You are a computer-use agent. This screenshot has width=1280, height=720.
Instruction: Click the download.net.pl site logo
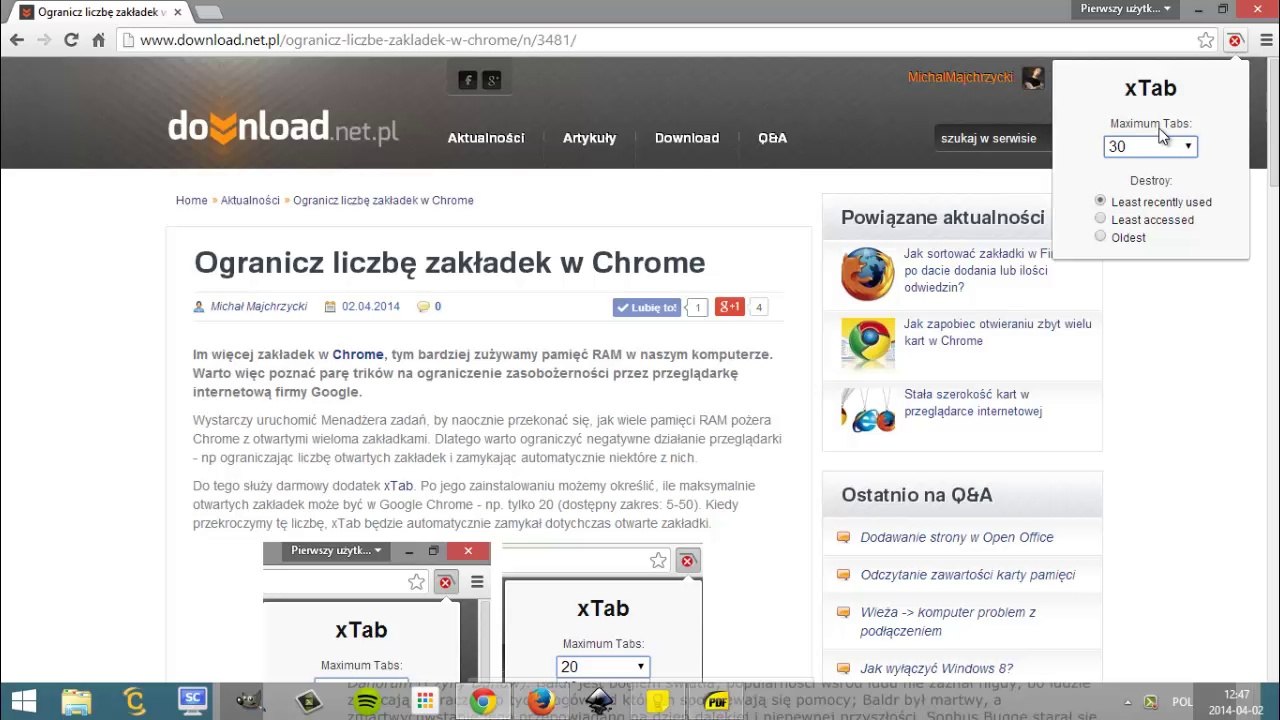[283, 127]
